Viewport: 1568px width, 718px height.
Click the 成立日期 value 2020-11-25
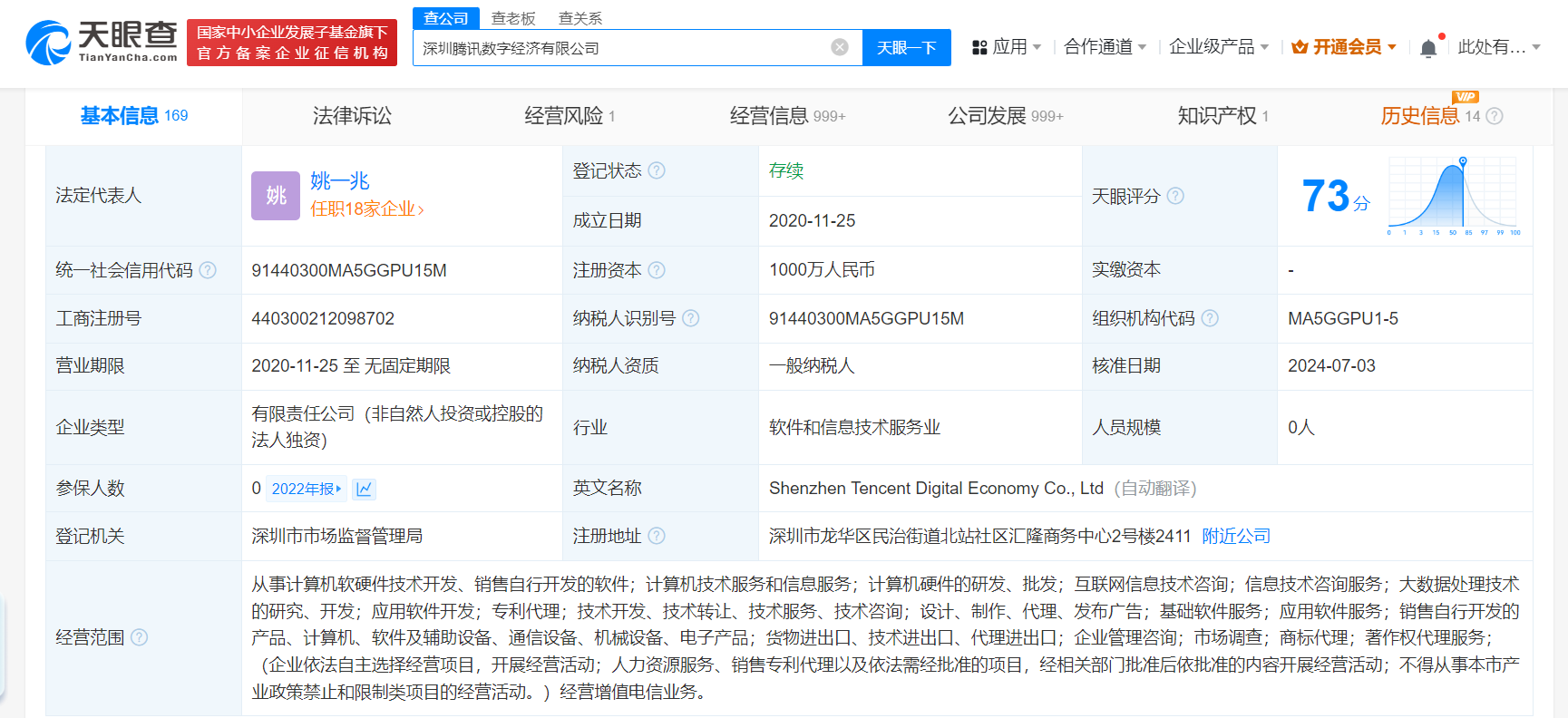[813, 220]
